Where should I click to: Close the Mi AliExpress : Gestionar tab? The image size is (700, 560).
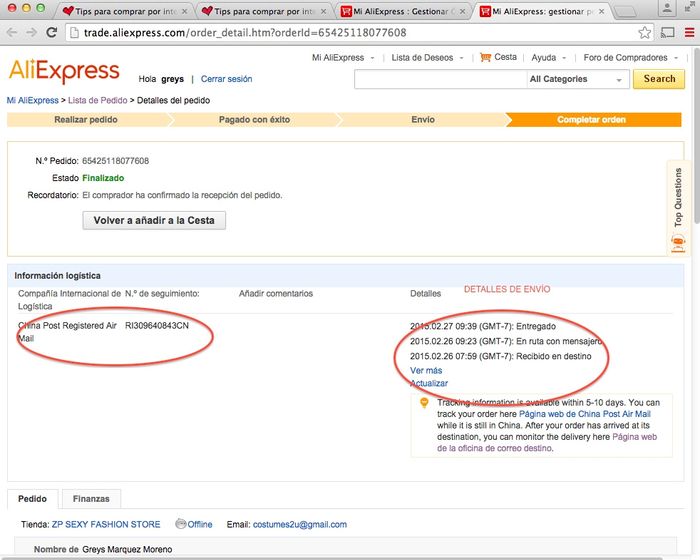tap(462, 12)
